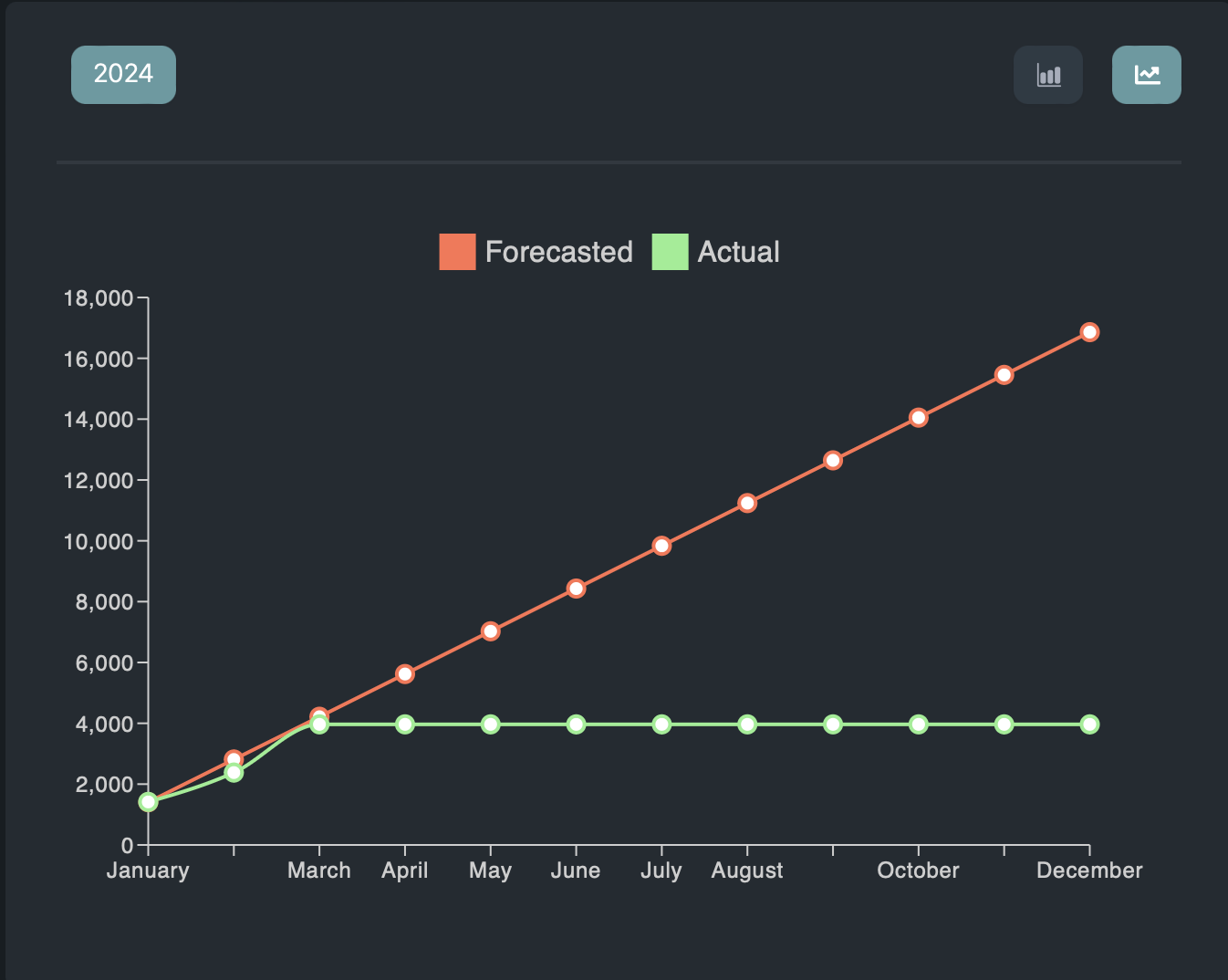Screen dimensions: 1228x980
Task: Select the June Actual data point
Action: (576, 725)
